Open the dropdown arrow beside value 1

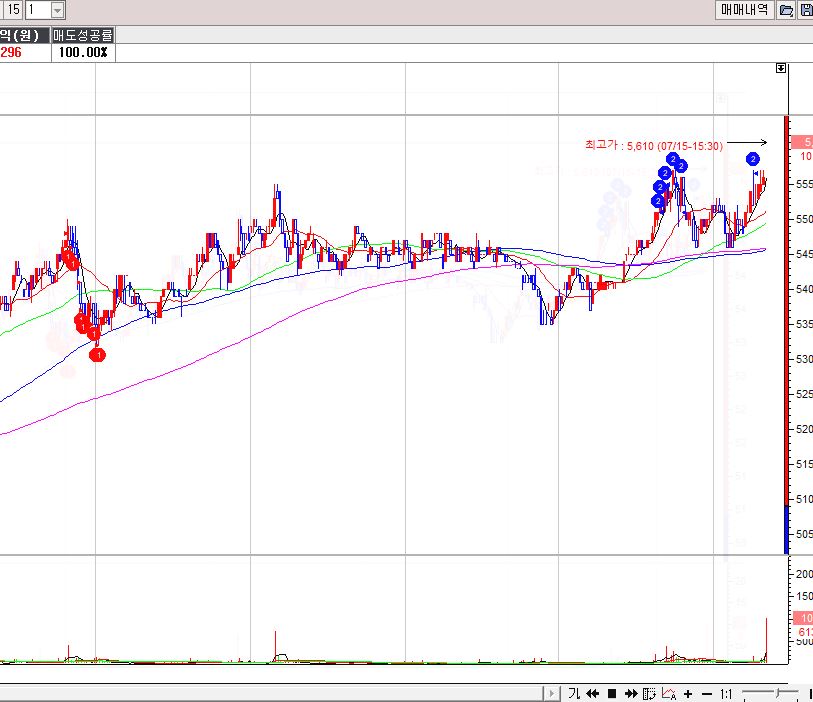[58, 10]
